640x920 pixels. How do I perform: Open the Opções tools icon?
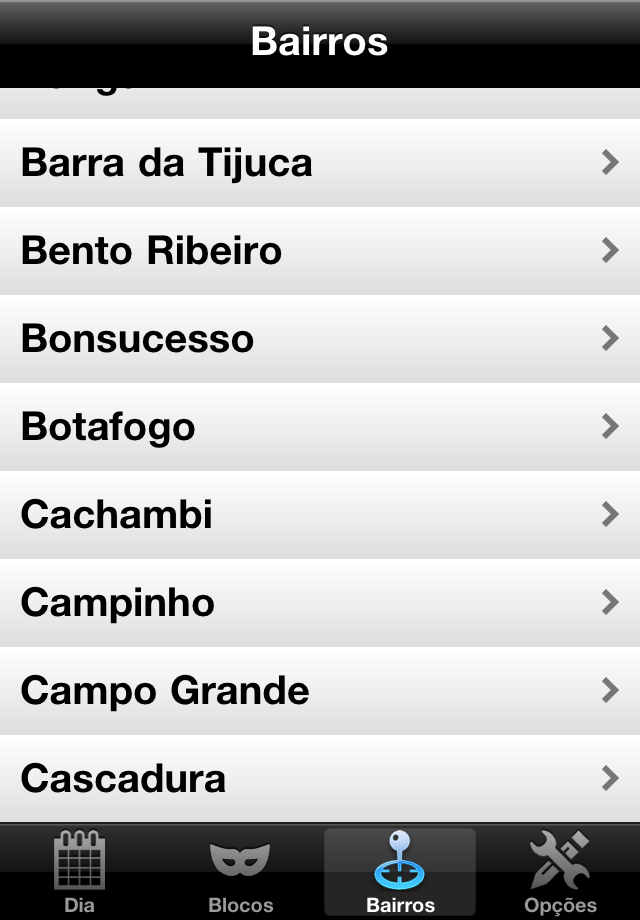coord(560,860)
